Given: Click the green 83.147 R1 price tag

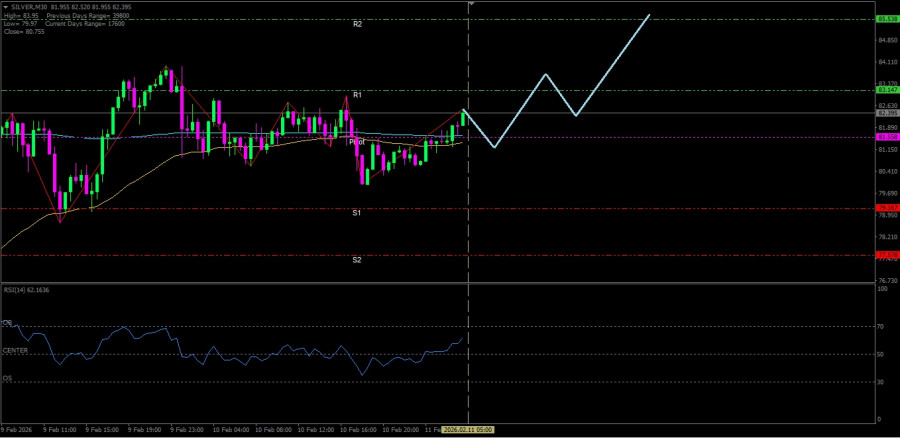Looking at the screenshot, I should 885,90.
